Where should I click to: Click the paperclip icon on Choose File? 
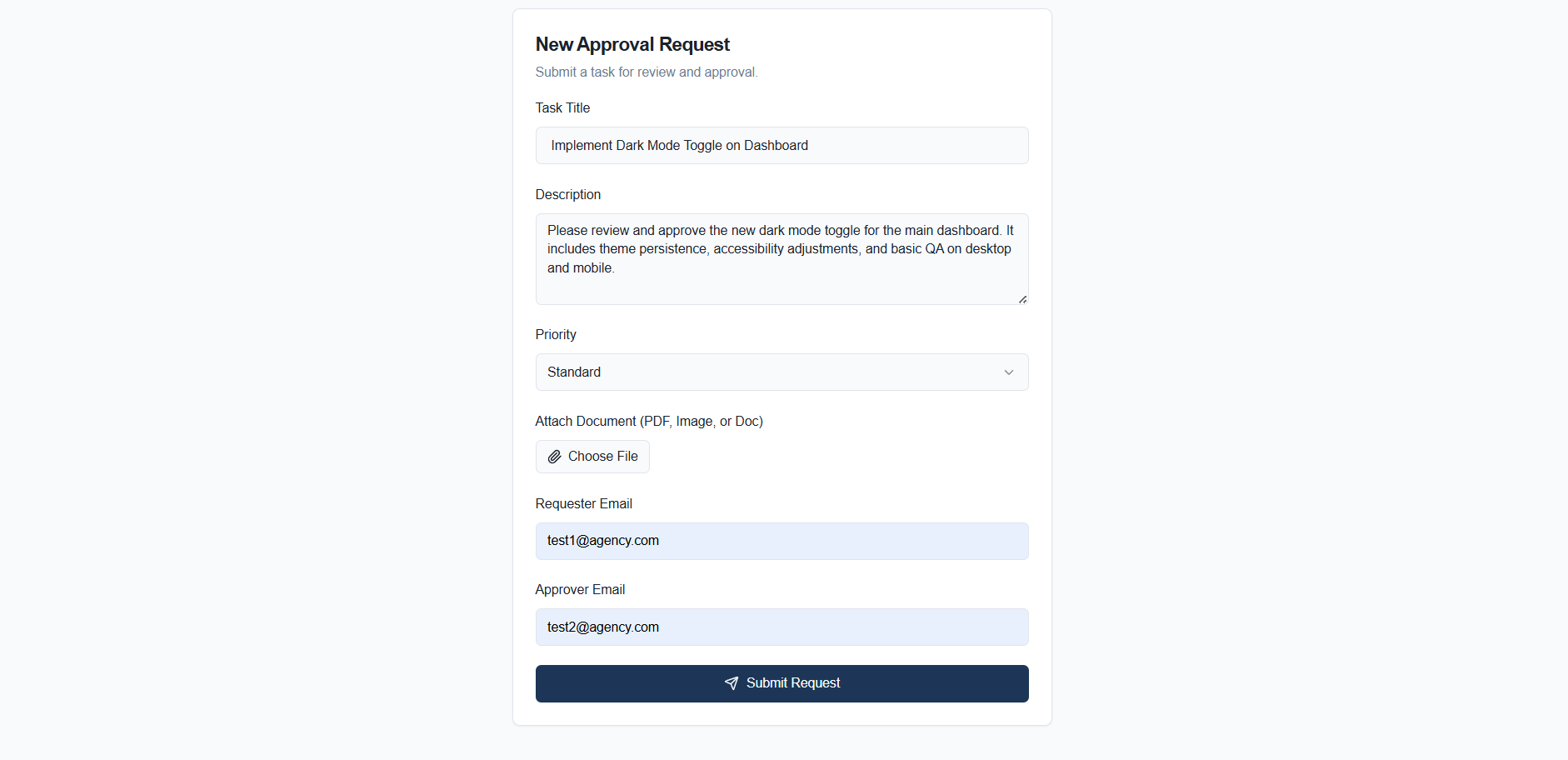coord(554,457)
